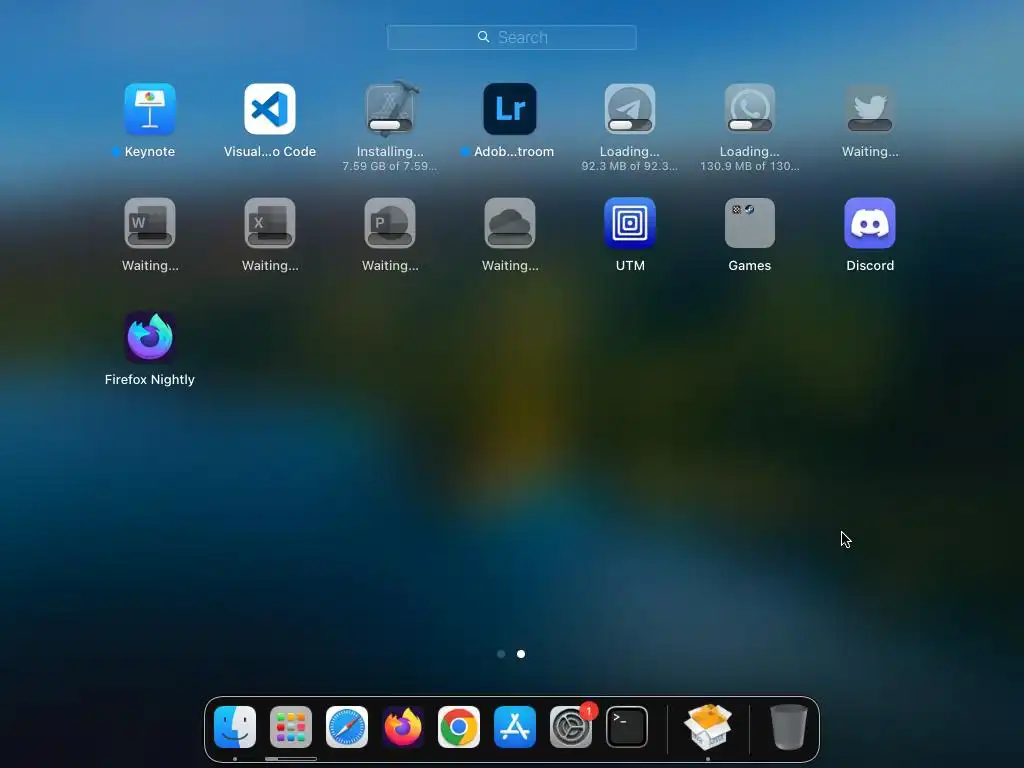1024x768 pixels.
Task: Open Google Chrome from the Dock
Action: [458, 727]
